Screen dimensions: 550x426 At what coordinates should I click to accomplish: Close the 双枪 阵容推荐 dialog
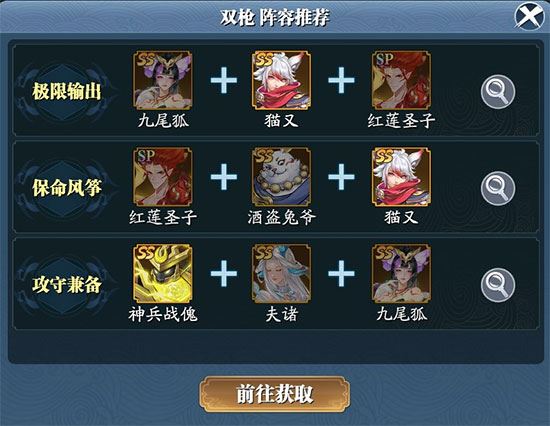click(530, 16)
